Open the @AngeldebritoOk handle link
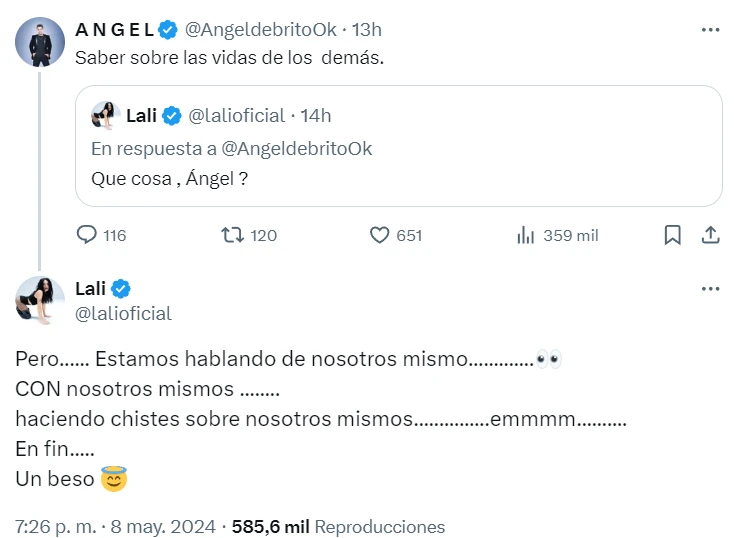The width and height of the screenshot is (734, 538). point(261,30)
